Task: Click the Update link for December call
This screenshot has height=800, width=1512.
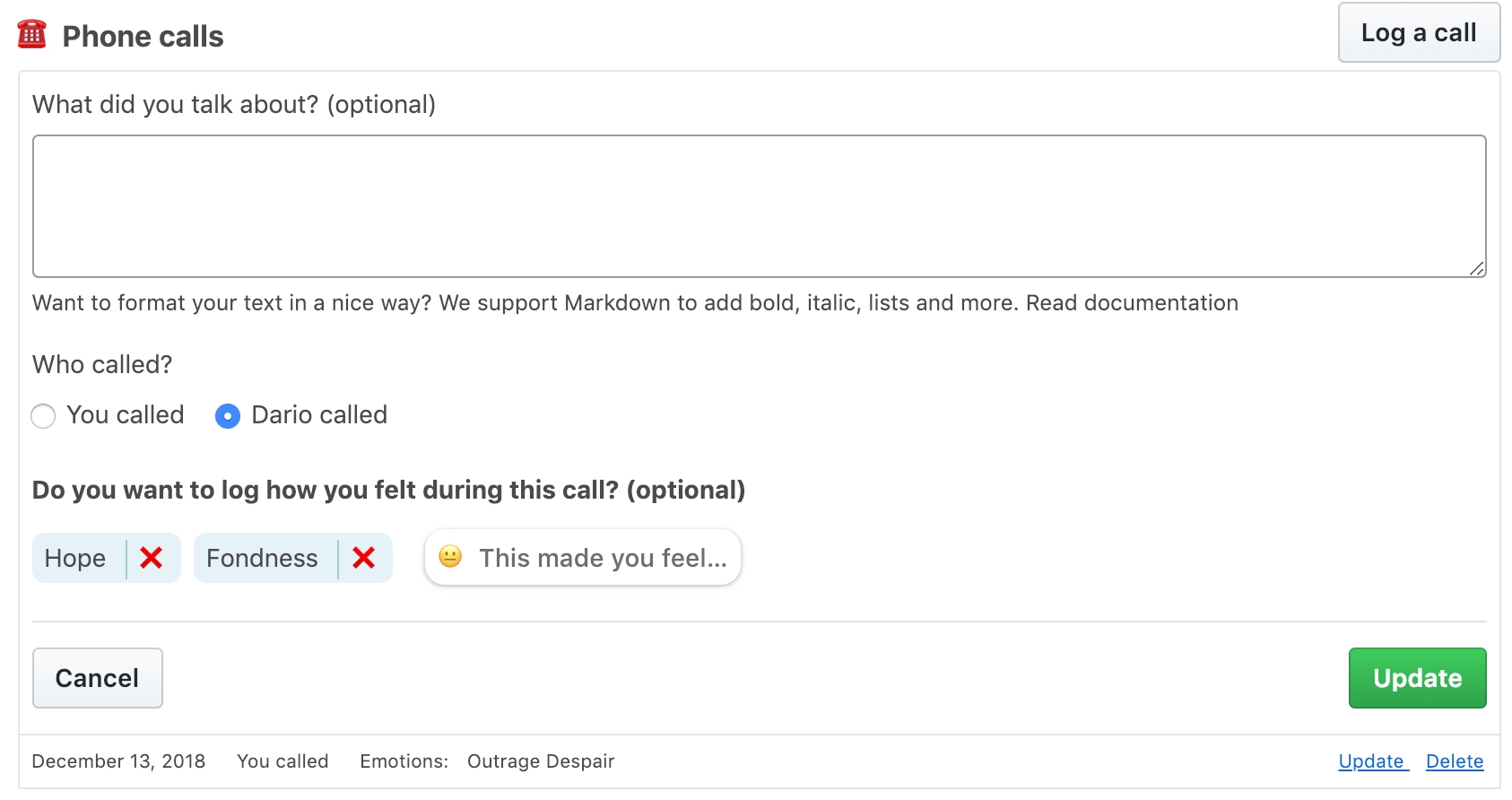Action: [1372, 761]
